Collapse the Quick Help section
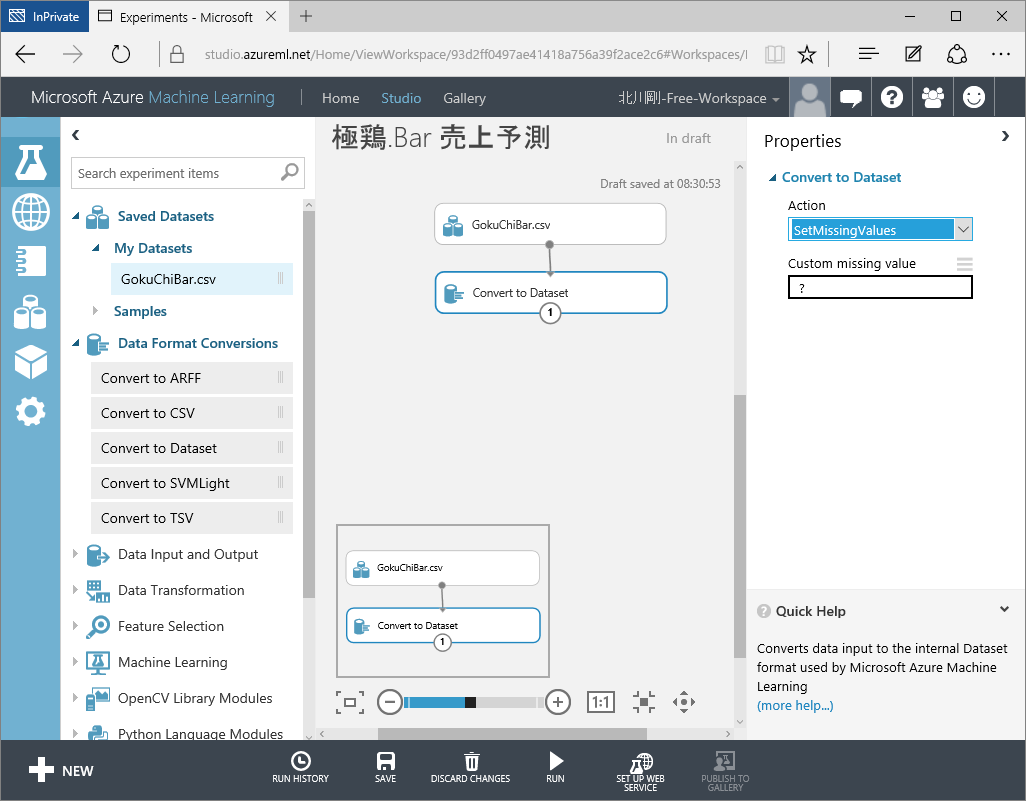Image resolution: width=1026 pixels, height=801 pixels. 1004,610
